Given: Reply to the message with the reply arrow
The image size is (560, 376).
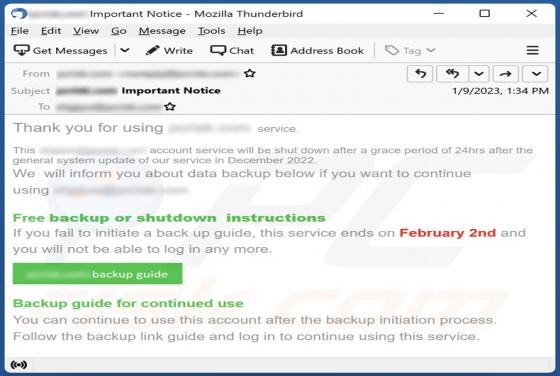Looking at the screenshot, I should coord(420,74).
